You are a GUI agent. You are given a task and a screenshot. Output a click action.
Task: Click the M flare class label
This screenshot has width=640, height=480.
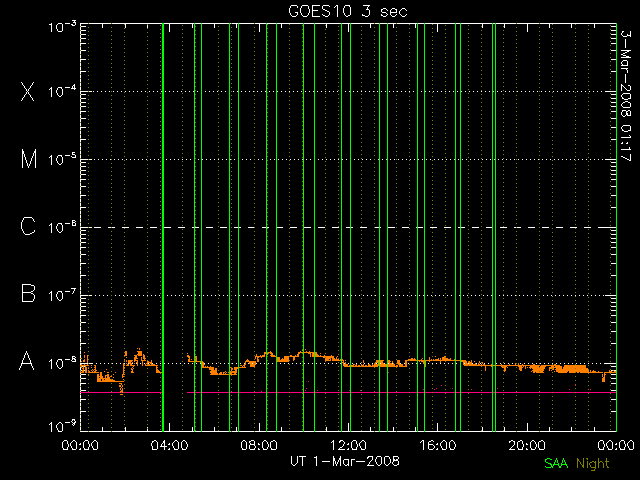29,159
